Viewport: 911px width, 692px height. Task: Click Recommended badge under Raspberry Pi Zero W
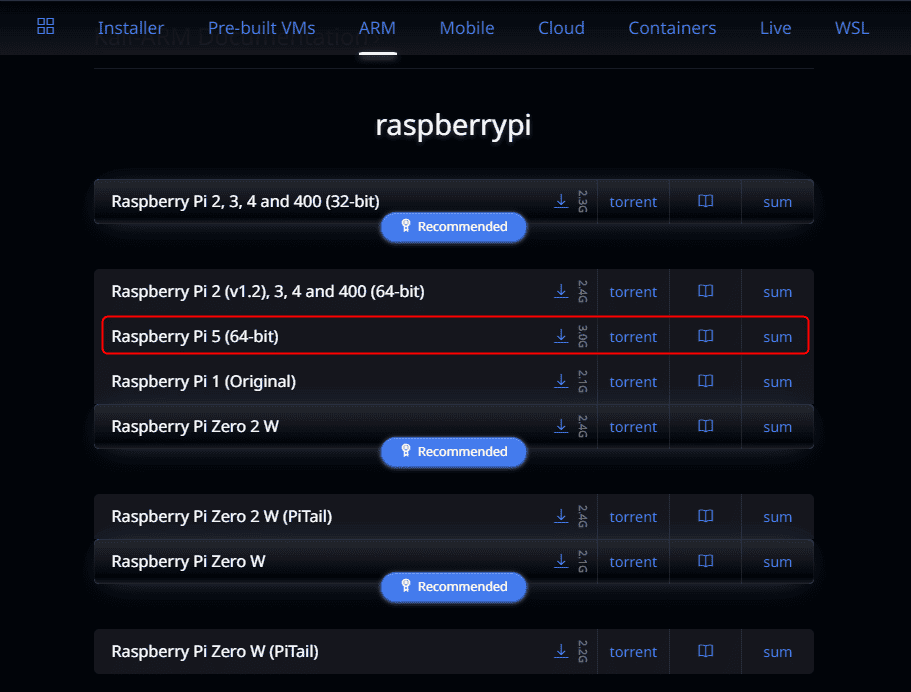tap(454, 586)
